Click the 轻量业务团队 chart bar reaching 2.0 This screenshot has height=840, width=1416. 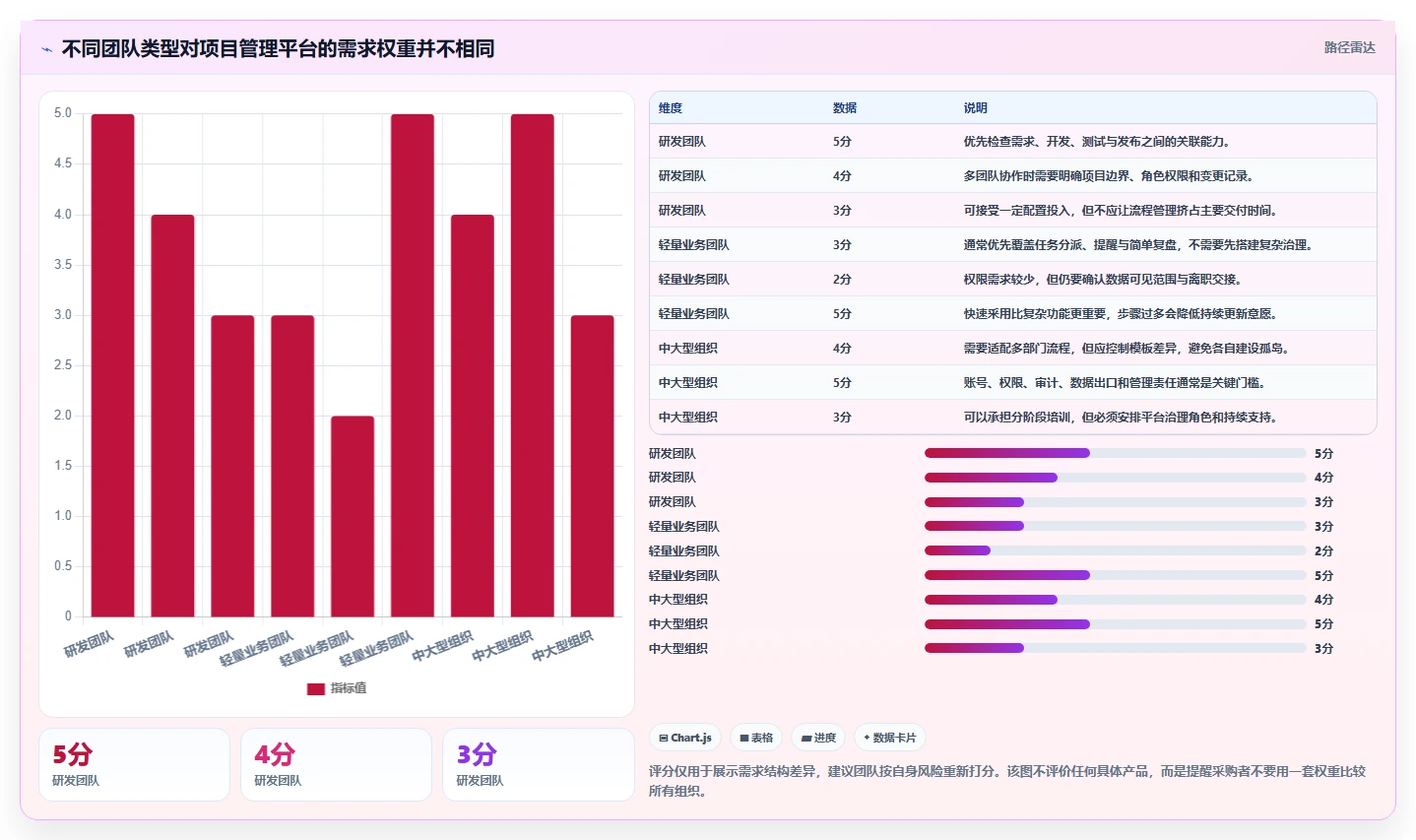(353, 516)
